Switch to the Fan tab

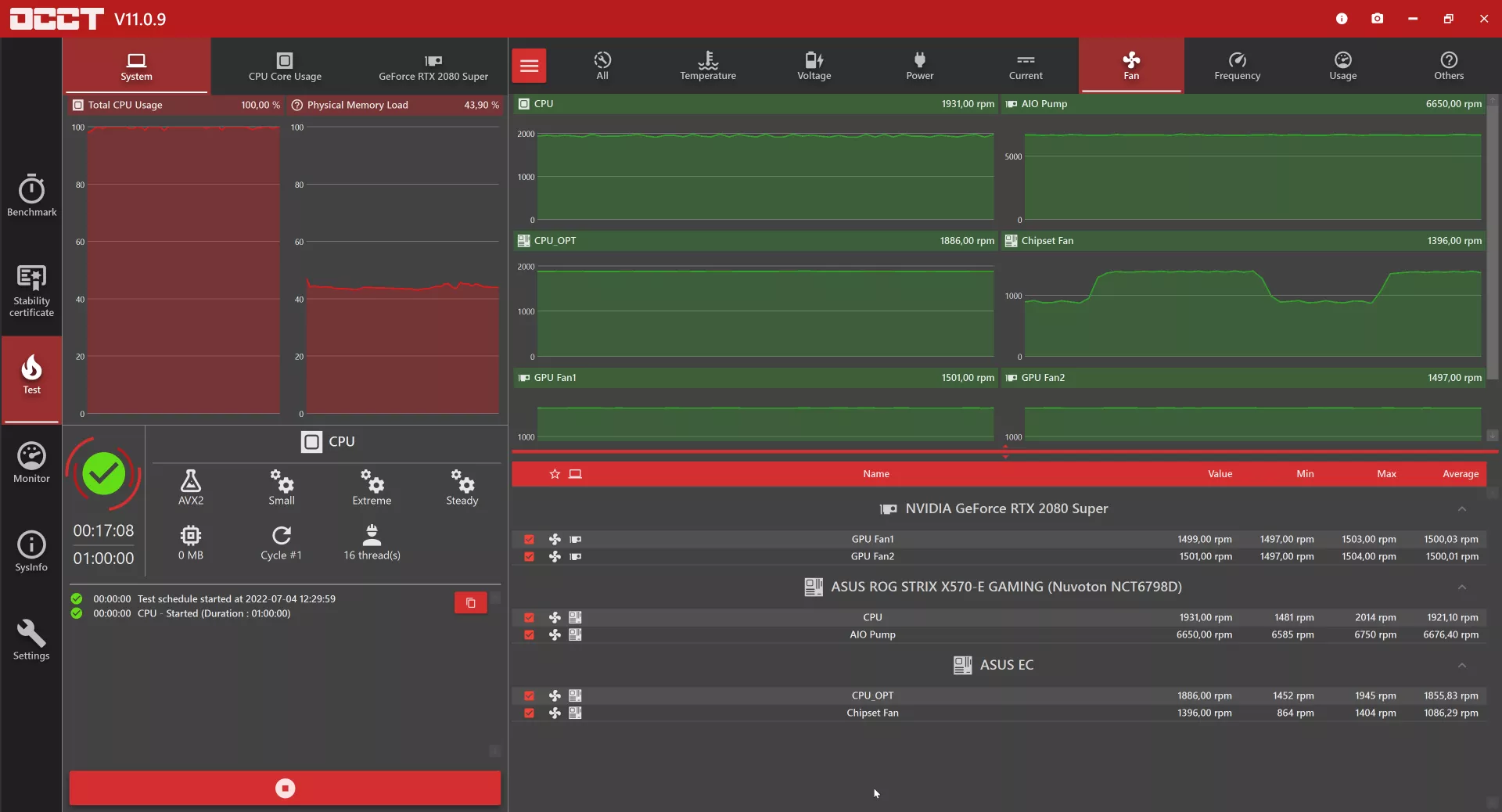[x=1131, y=66]
